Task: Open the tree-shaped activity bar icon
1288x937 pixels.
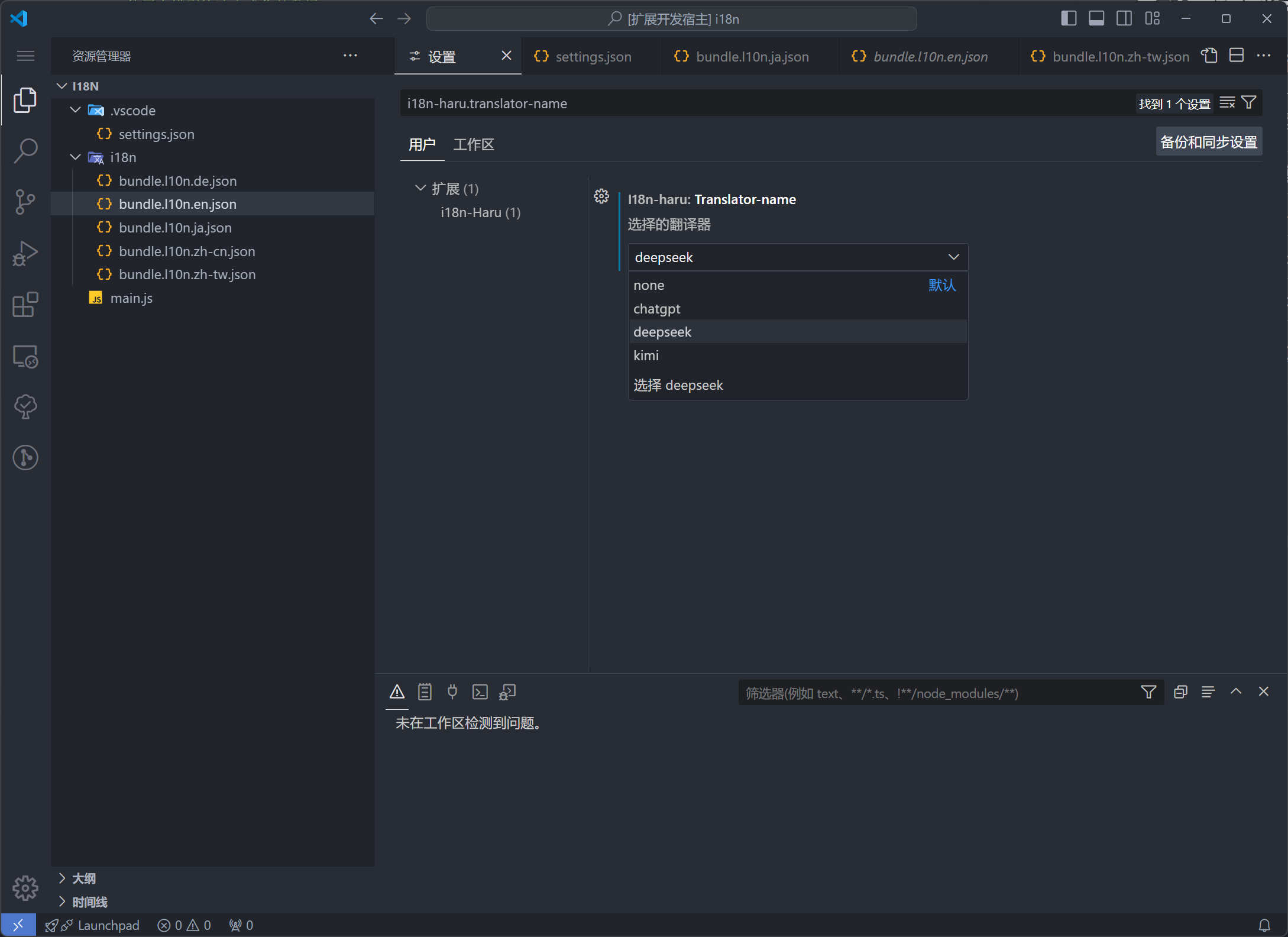Action: [x=25, y=407]
